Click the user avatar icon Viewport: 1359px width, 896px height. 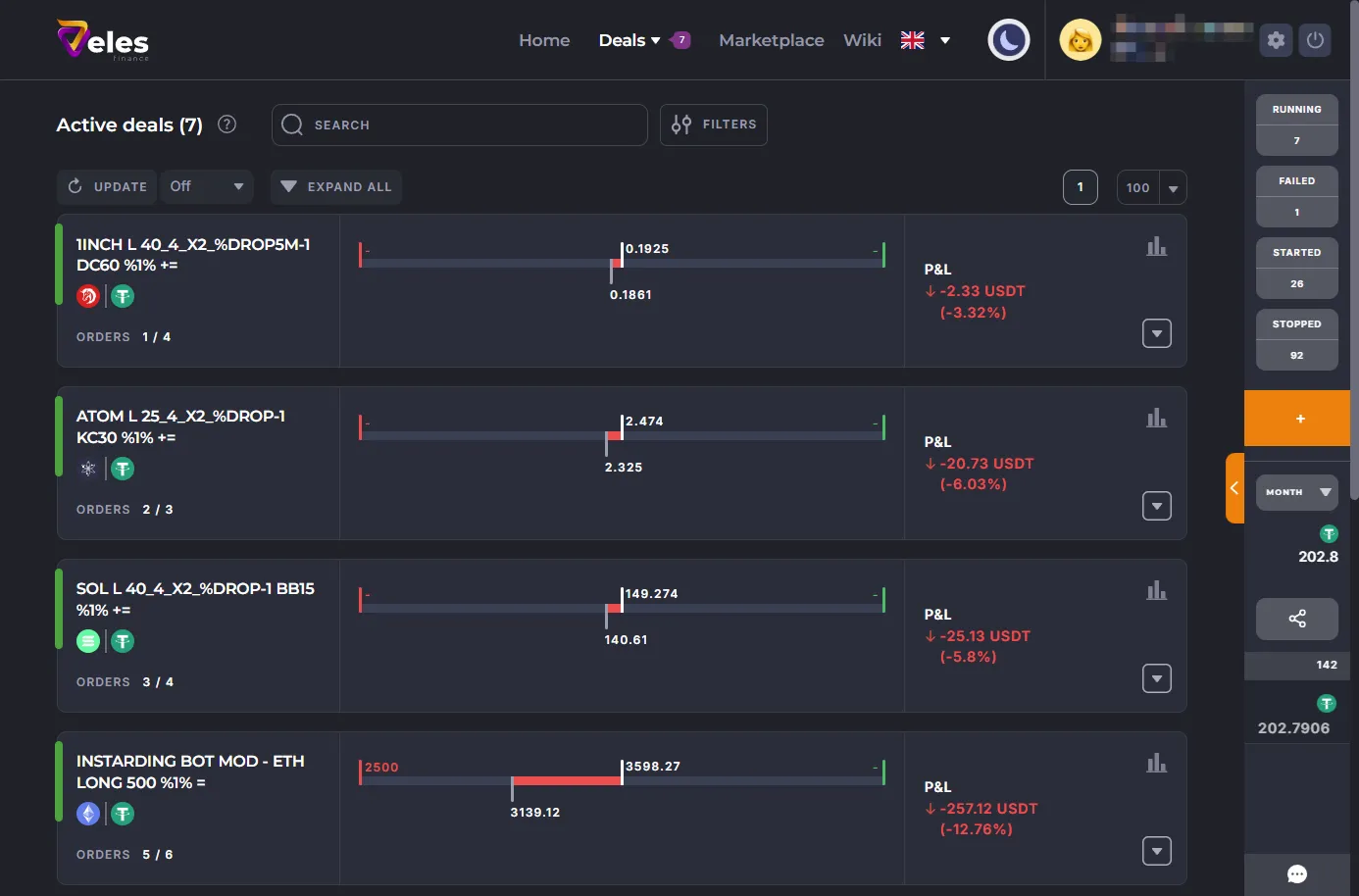1080,40
